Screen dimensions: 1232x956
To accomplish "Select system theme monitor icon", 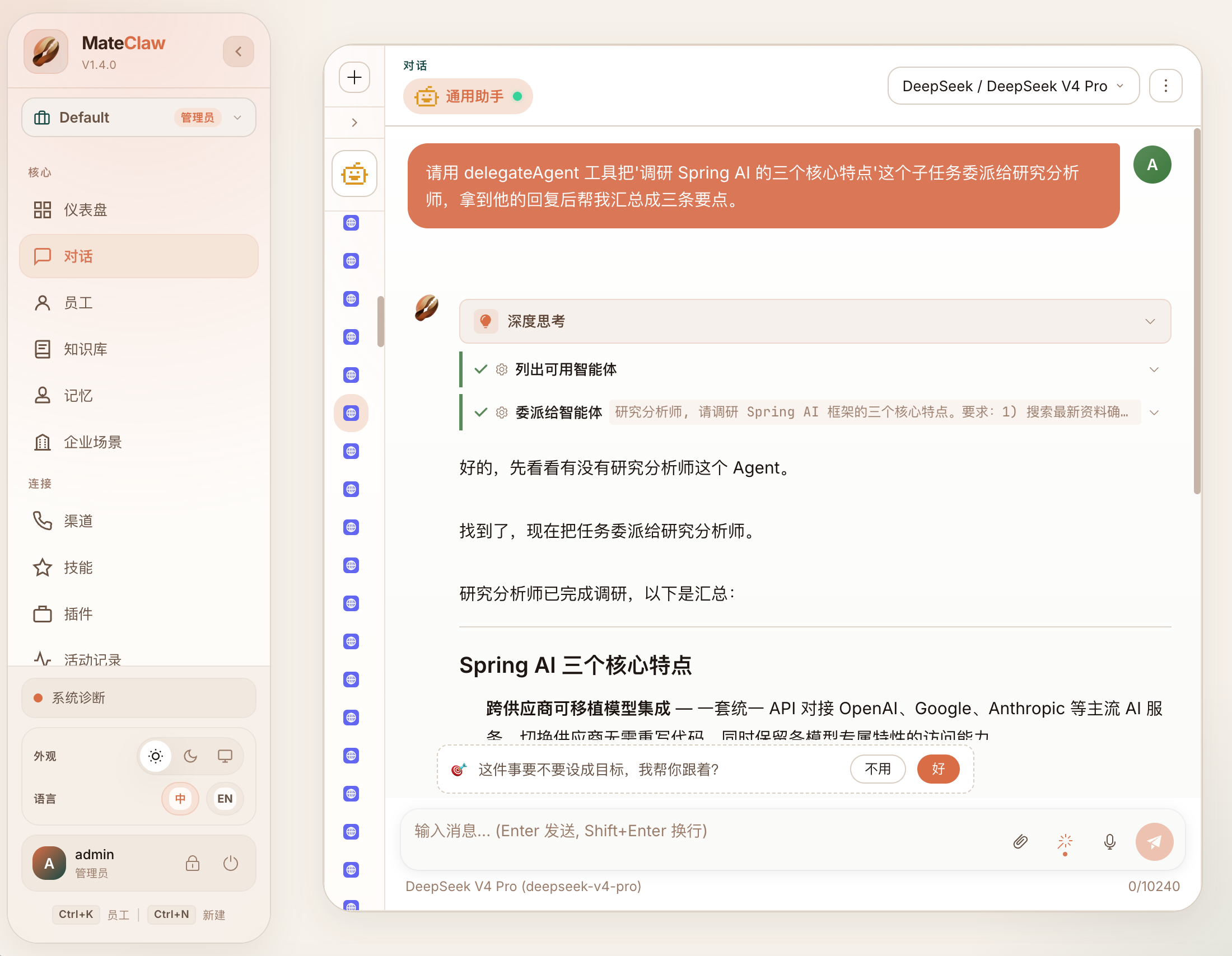I will [x=225, y=756].
